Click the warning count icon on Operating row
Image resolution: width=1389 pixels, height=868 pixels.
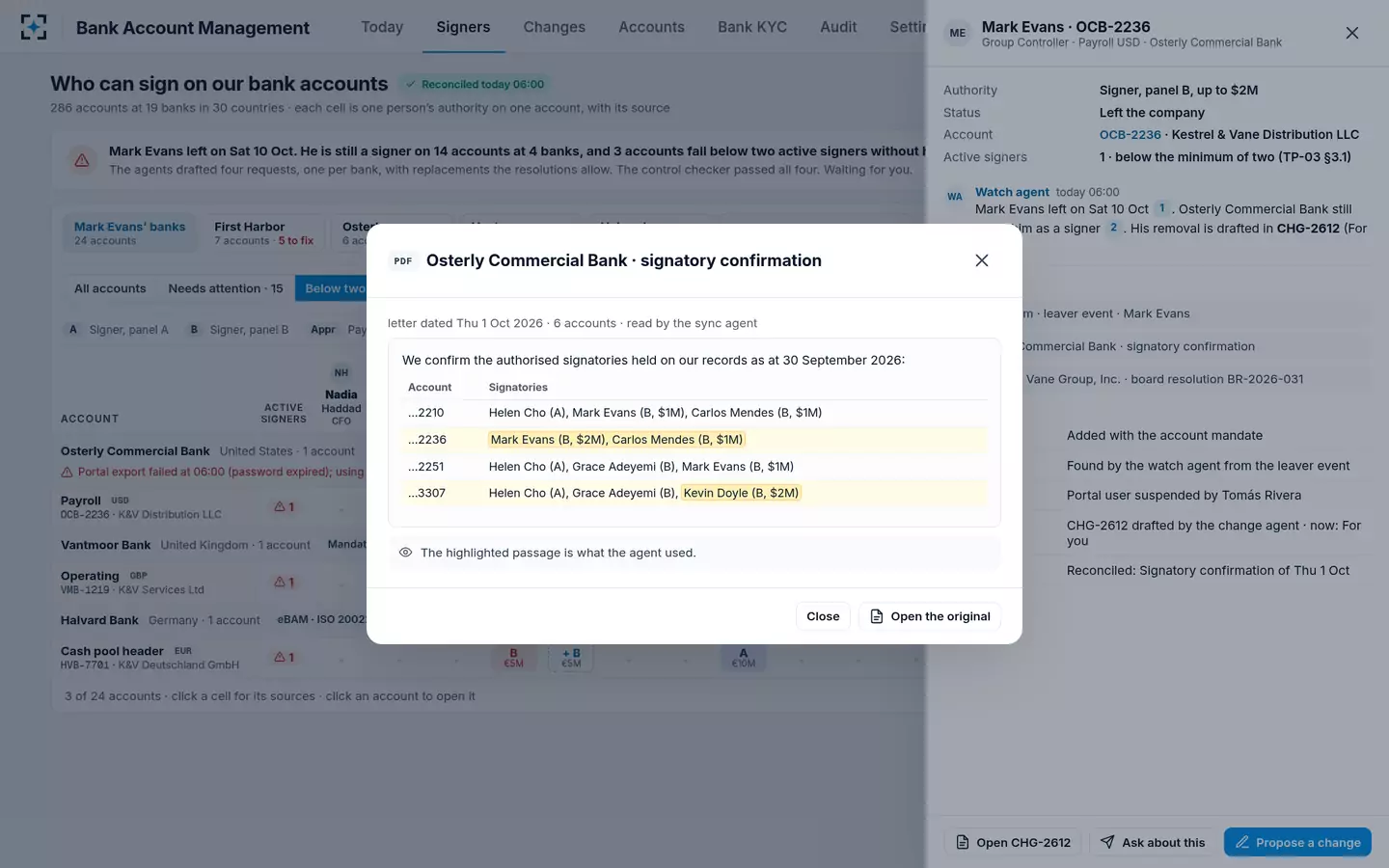click(284, 582)
